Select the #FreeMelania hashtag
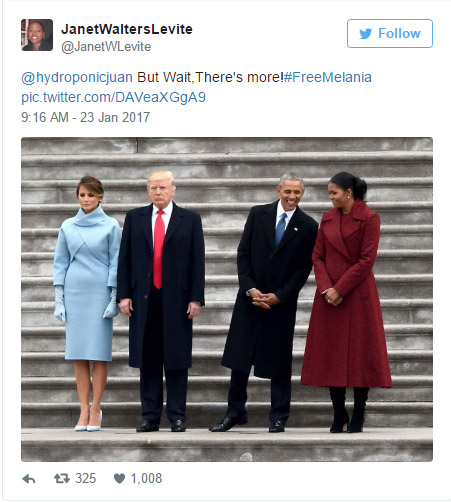The height and width of the screenshot is (502, 451). [328, 77]
